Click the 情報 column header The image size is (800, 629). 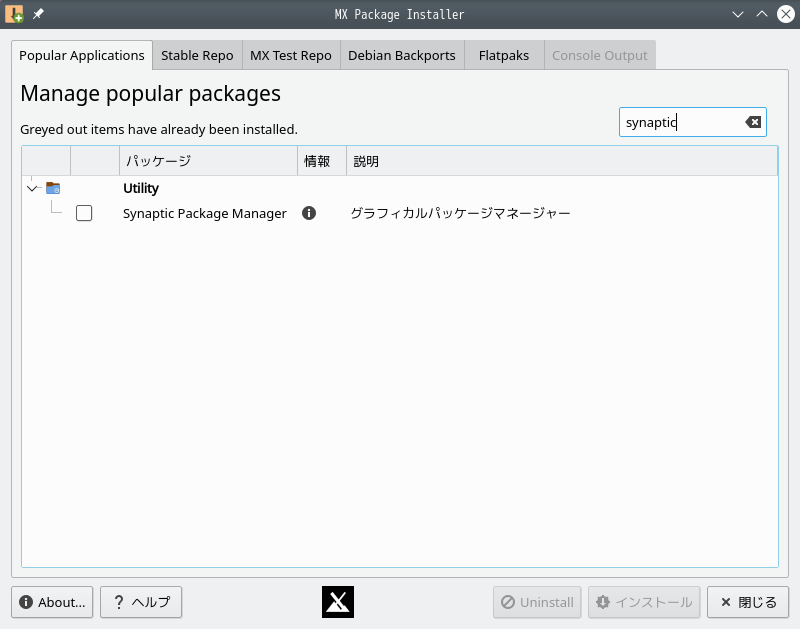[322, 161]
